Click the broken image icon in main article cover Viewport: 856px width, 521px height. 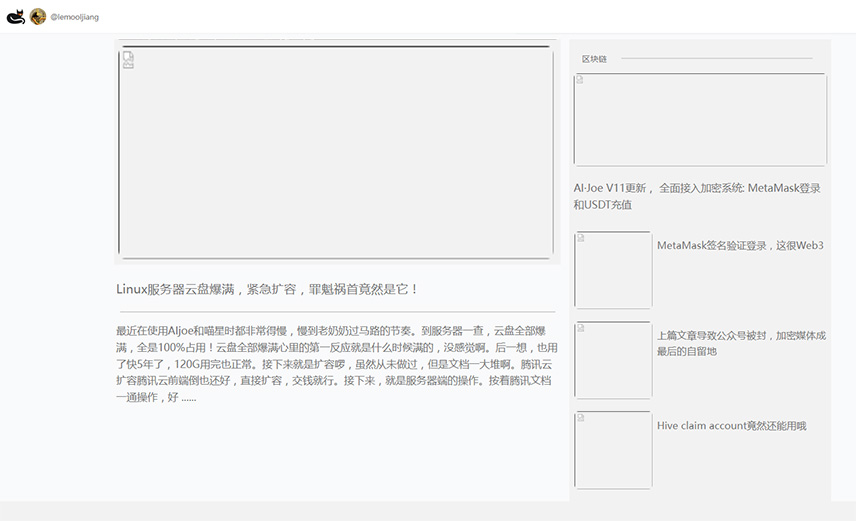(x=128, y=60)
